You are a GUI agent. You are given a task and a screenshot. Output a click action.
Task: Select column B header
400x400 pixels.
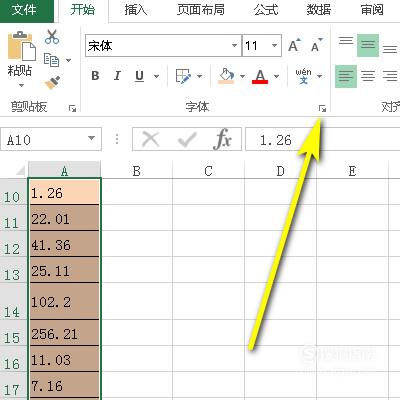[x=137, y=171]
